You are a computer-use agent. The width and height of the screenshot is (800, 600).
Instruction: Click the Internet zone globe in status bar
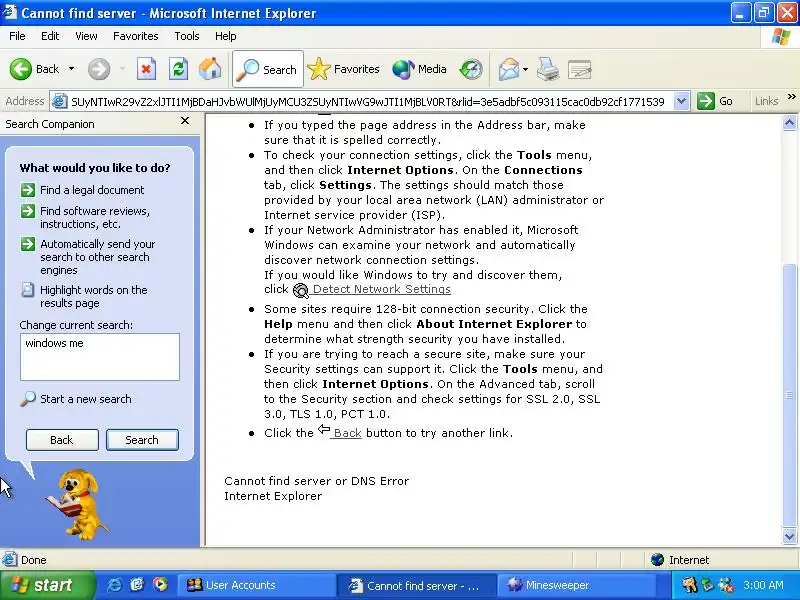point(657,560)
